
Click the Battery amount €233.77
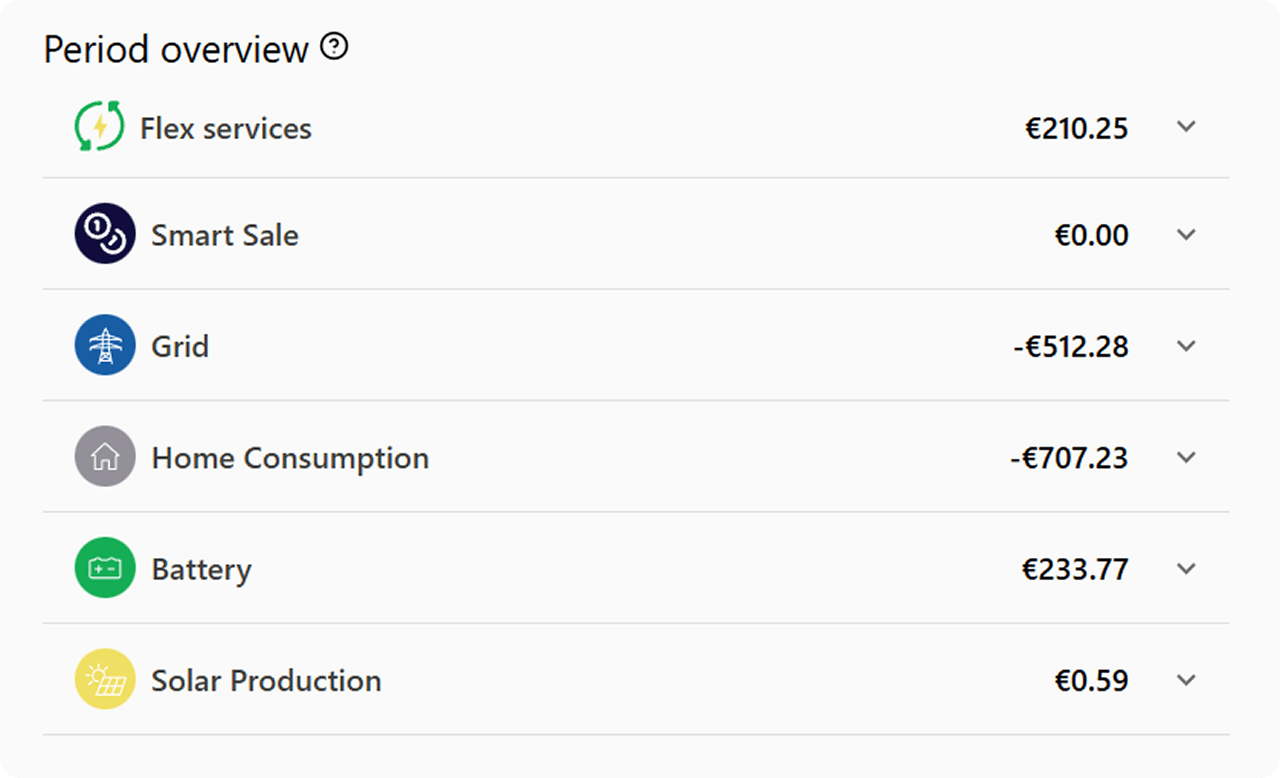[x=1075, y=570]
